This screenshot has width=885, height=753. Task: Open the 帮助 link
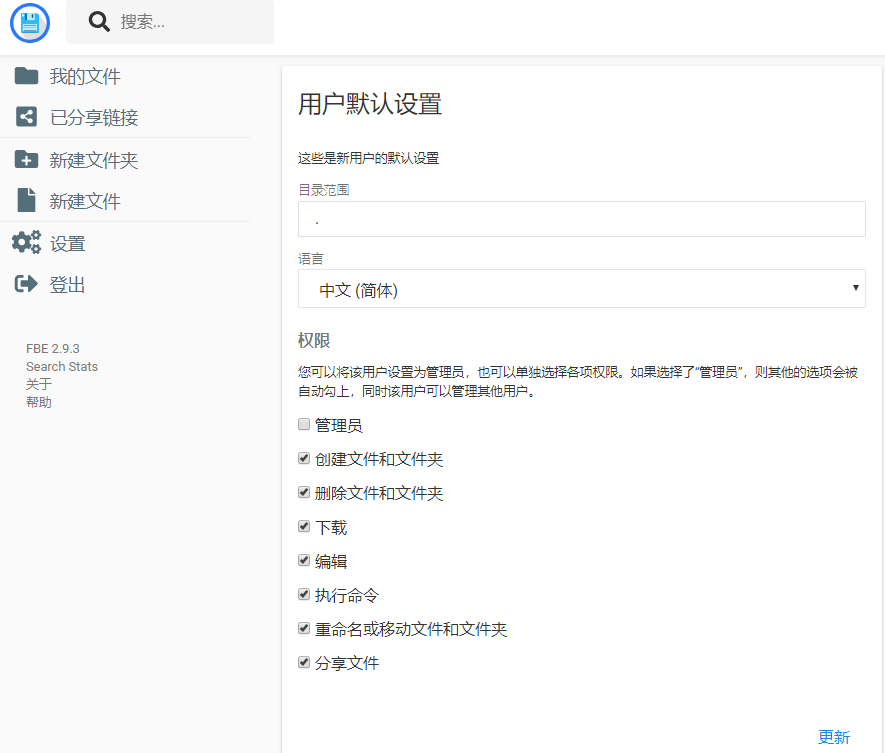click(39, 401)
